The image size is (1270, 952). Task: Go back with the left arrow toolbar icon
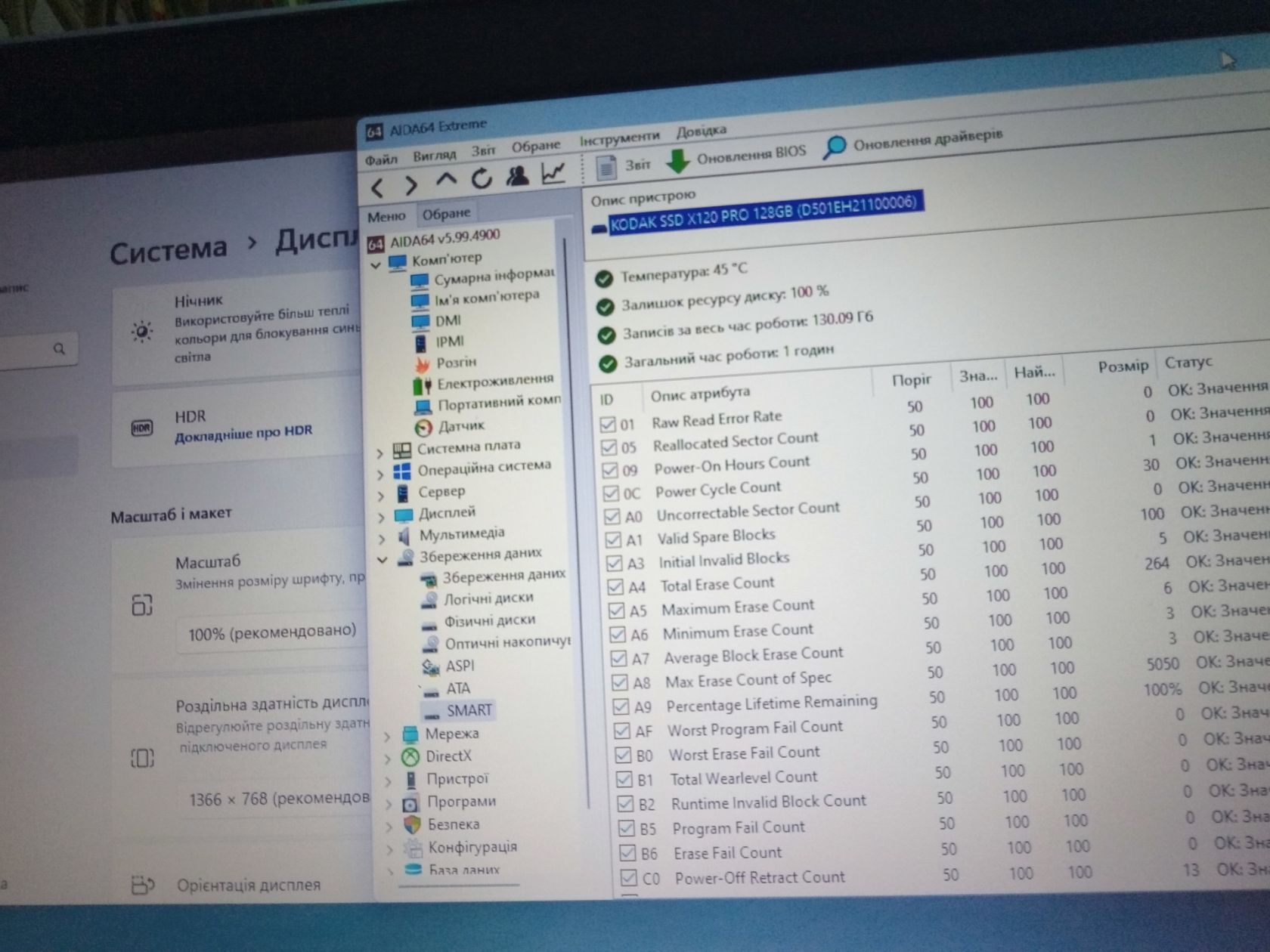pos(377,187)
